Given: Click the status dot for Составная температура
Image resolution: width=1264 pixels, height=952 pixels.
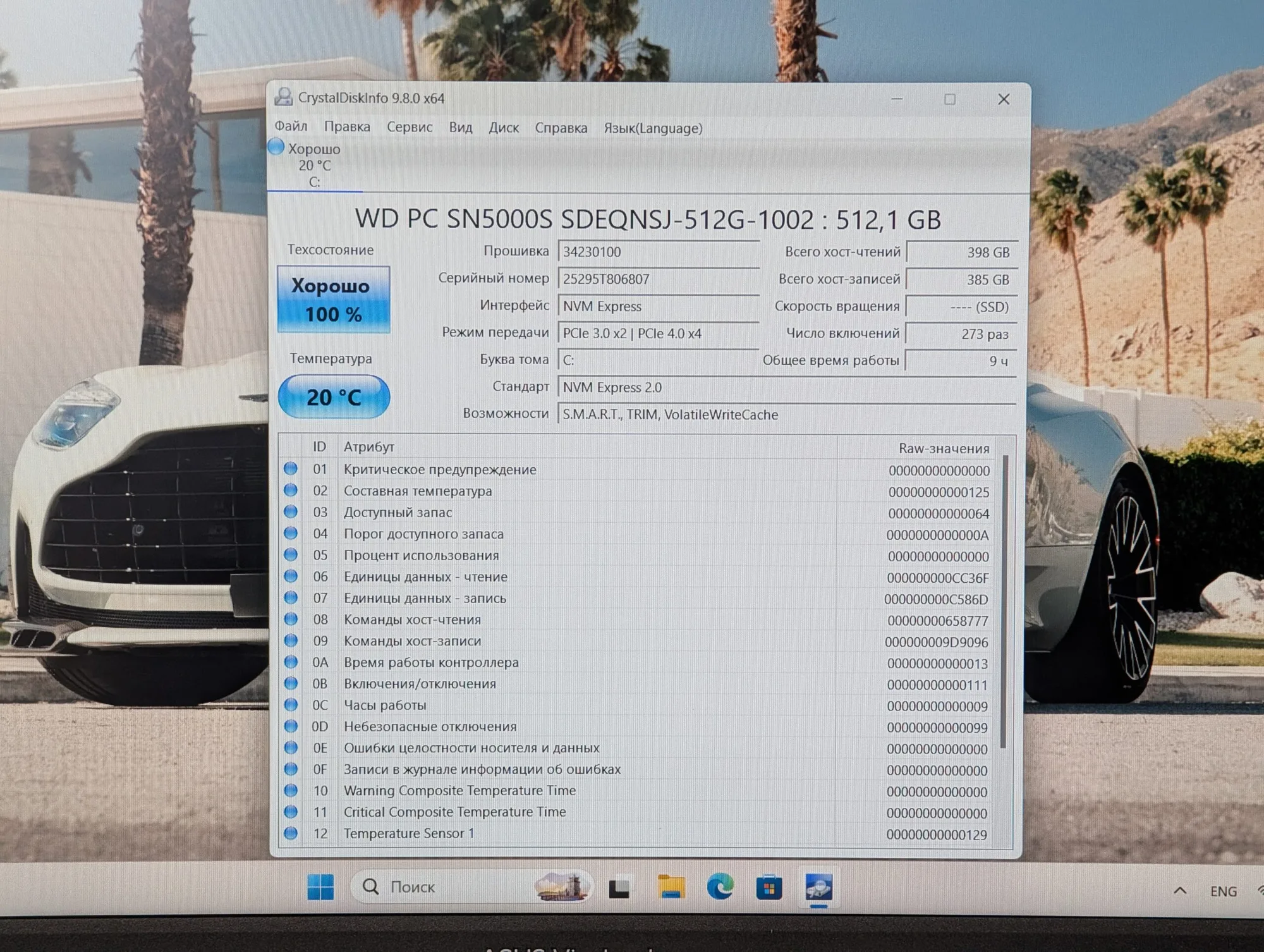Looking at the screenshot, I should 291,490.
